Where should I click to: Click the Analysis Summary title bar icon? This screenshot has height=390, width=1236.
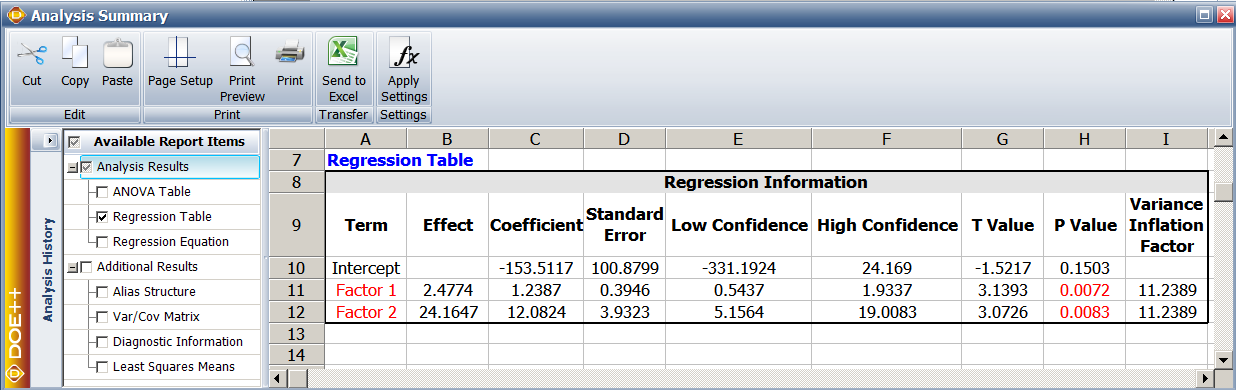coord(15,15)
